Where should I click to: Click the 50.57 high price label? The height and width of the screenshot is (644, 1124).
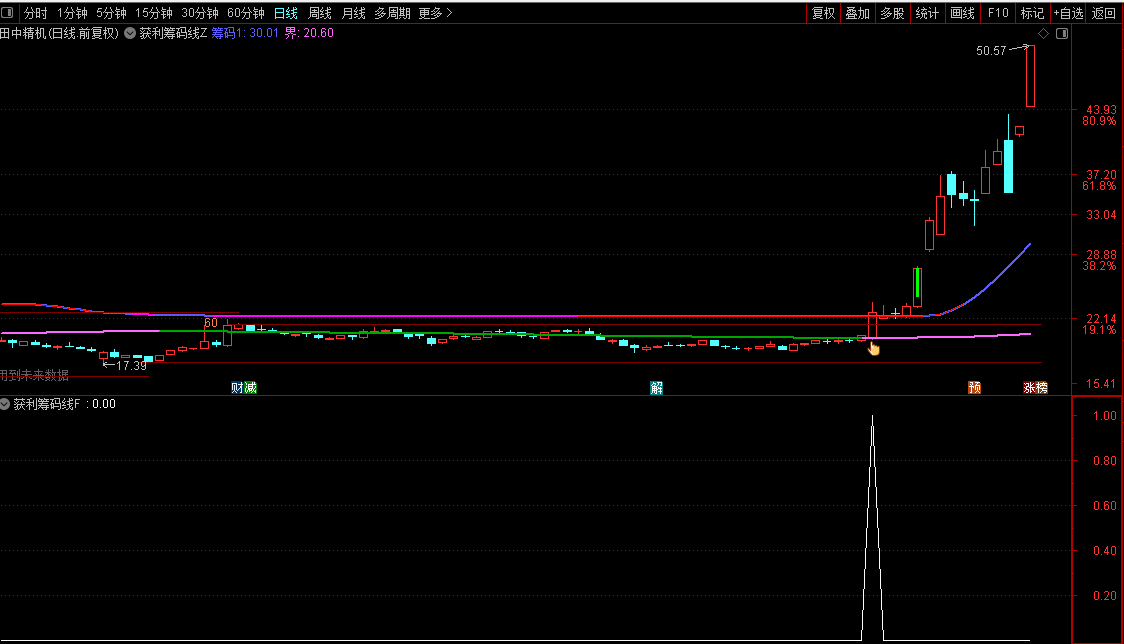(x=991, y=51)
